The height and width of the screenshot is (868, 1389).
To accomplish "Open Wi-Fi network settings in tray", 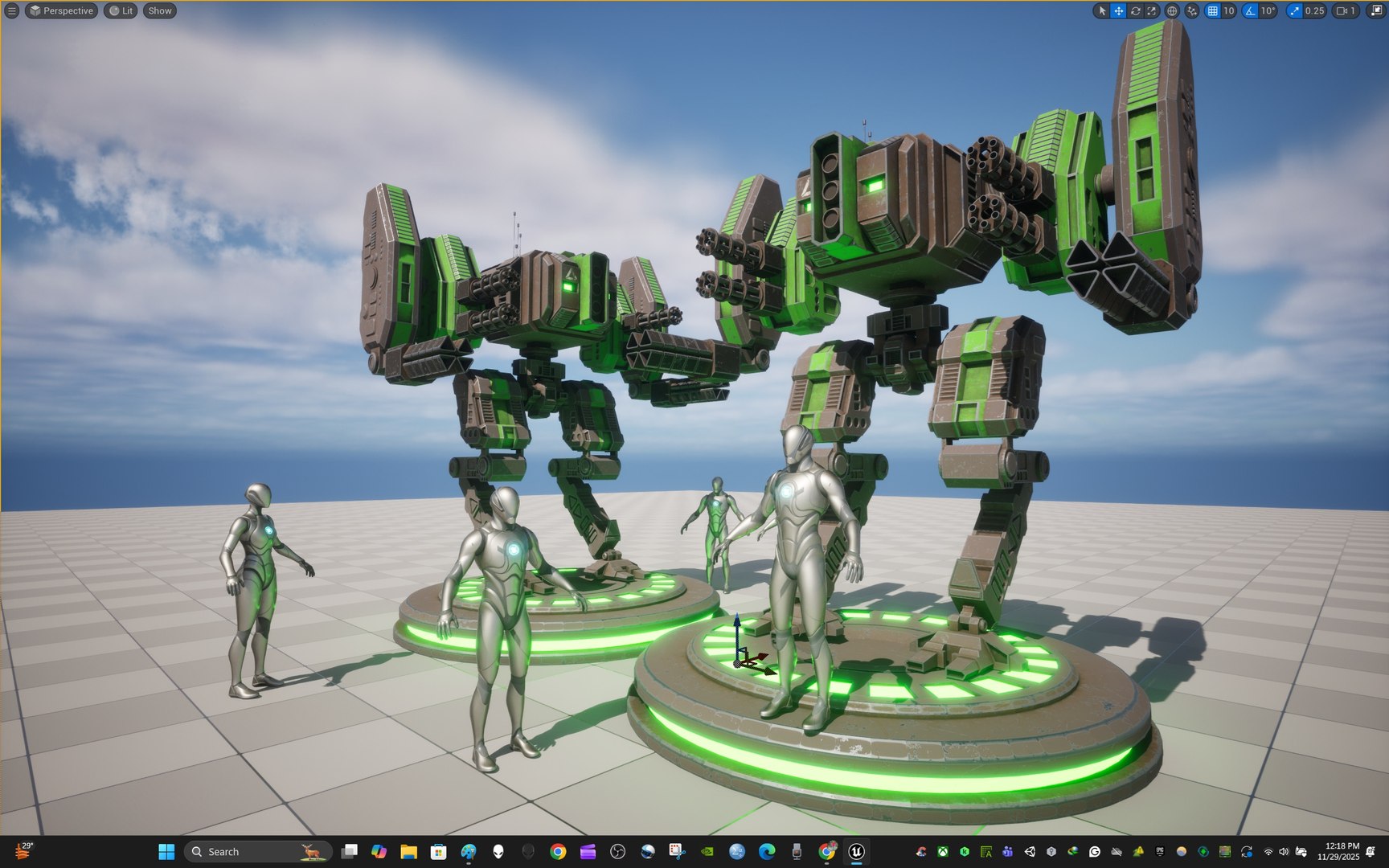I will click(1268, 852).
